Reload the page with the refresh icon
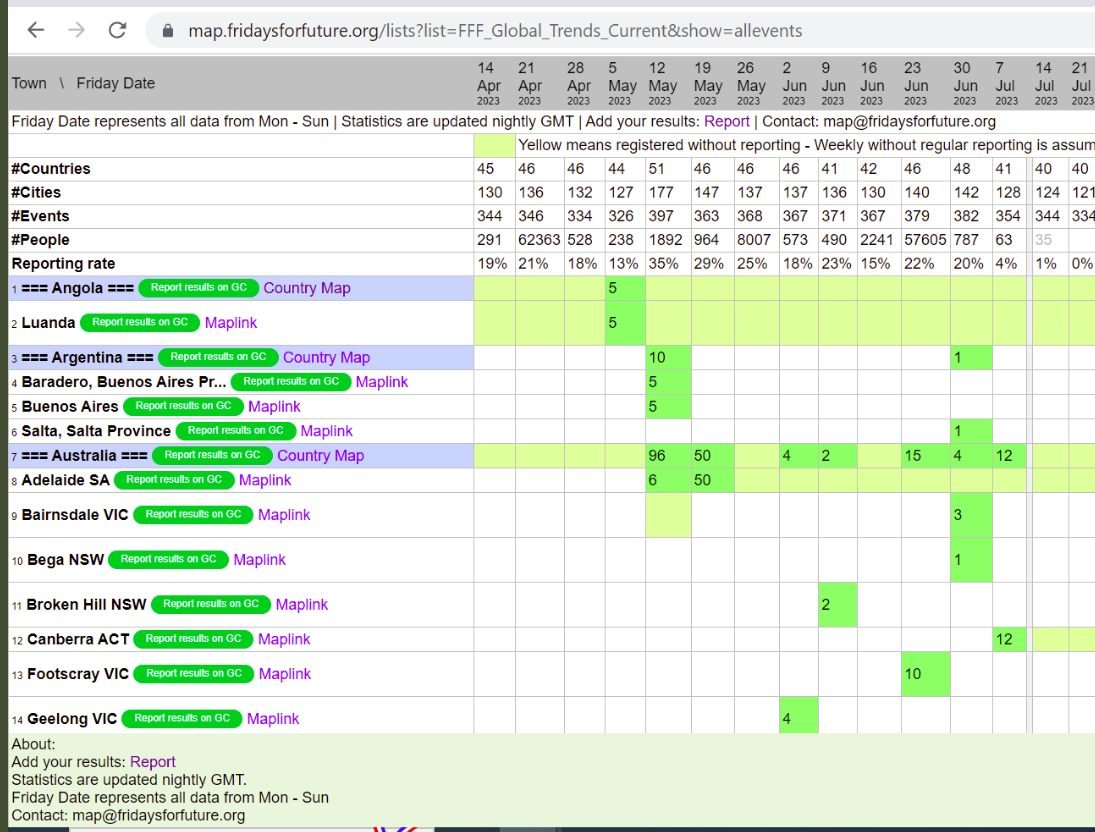This screenshot has height=832, width=1095. pyautogui.click(x=117, y=30)
